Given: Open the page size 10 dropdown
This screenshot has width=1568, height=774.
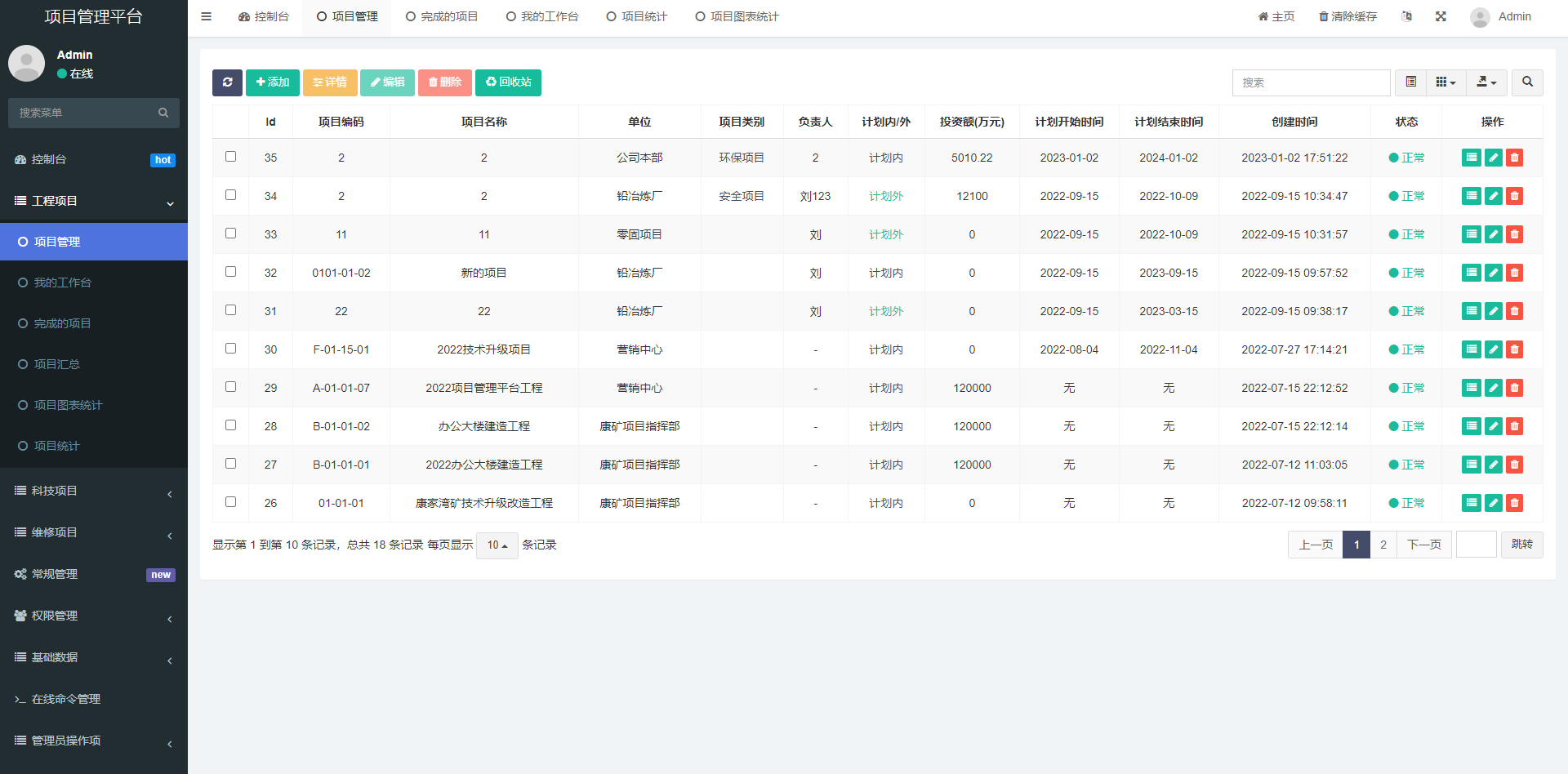Looking at the screenshot, I should click(x=497, y=545).
